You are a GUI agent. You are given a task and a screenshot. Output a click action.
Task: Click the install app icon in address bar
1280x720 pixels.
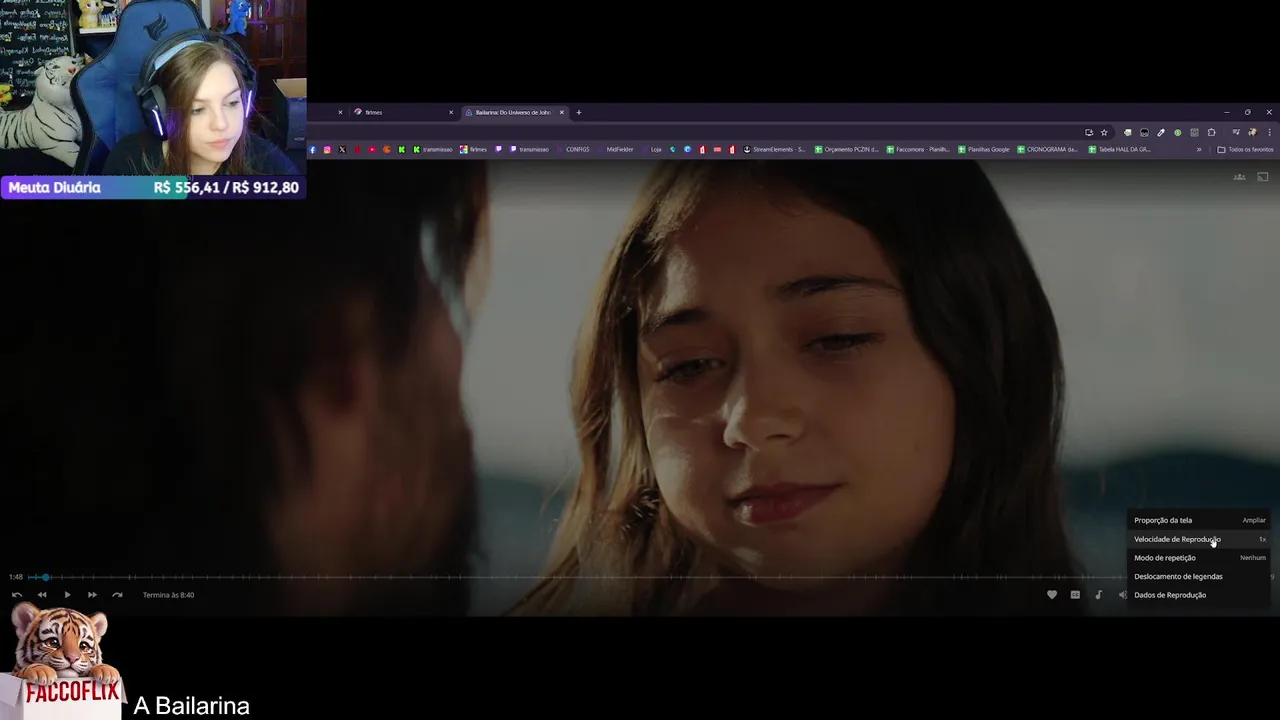[x=1089, y=132]
